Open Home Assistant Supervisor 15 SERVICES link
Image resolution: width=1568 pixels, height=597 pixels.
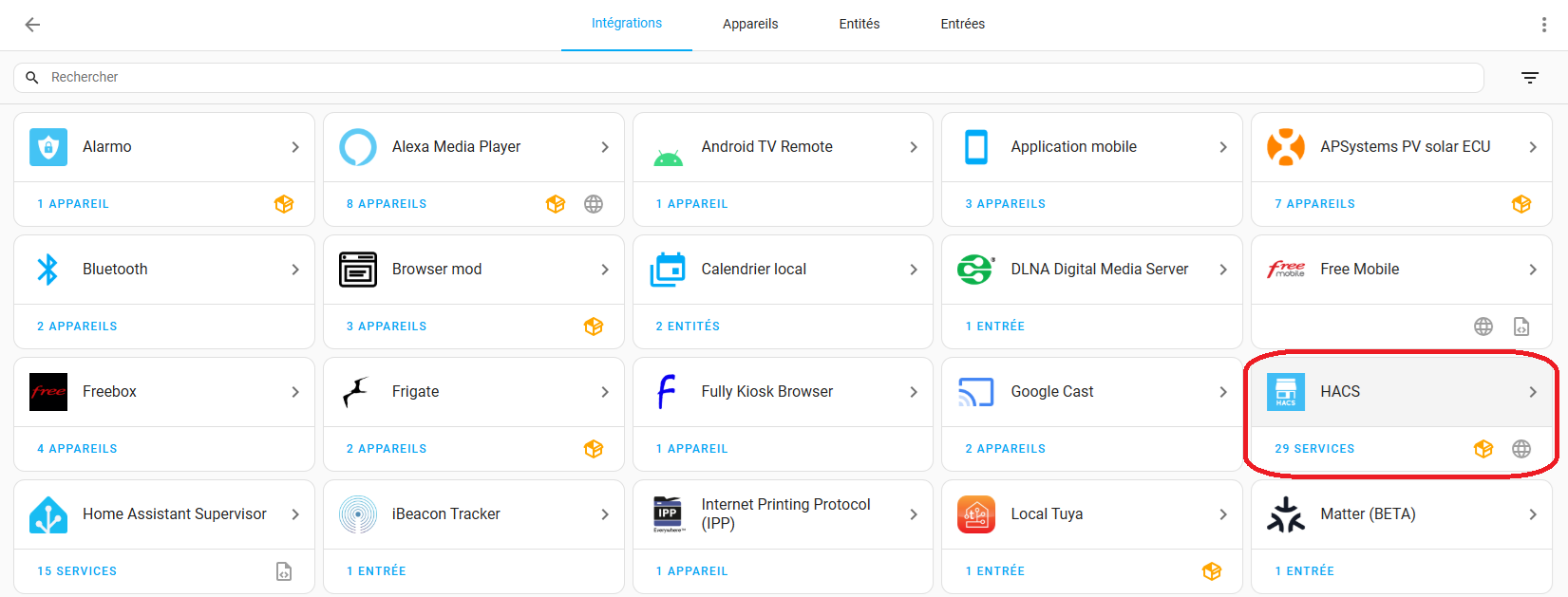(77, 571)
